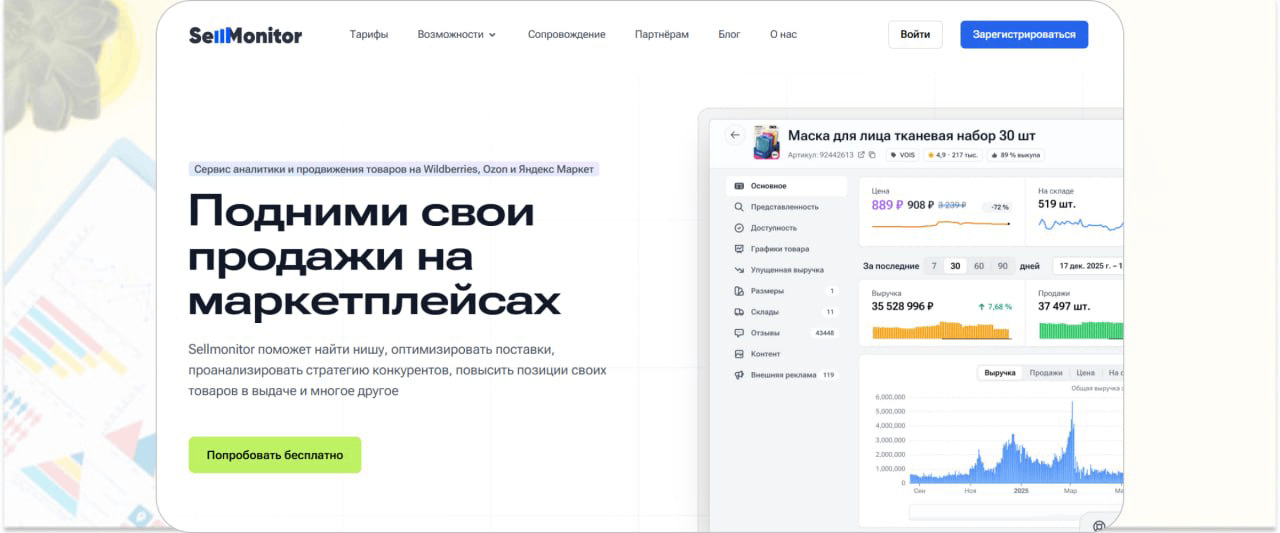Open Упущенная выручка in the sidebar
Viewport: 1280px width, 533px height.
[787, 270]
